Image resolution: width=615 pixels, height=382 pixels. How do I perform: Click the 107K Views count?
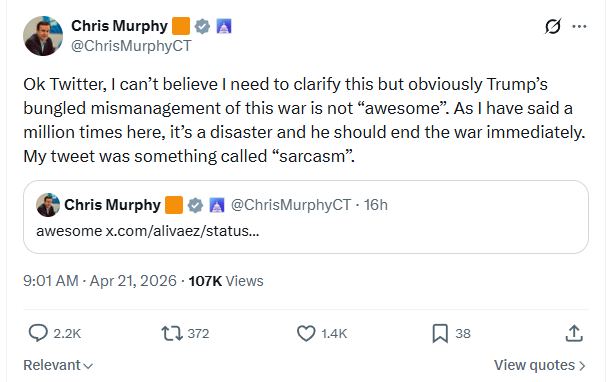point(226,281)
